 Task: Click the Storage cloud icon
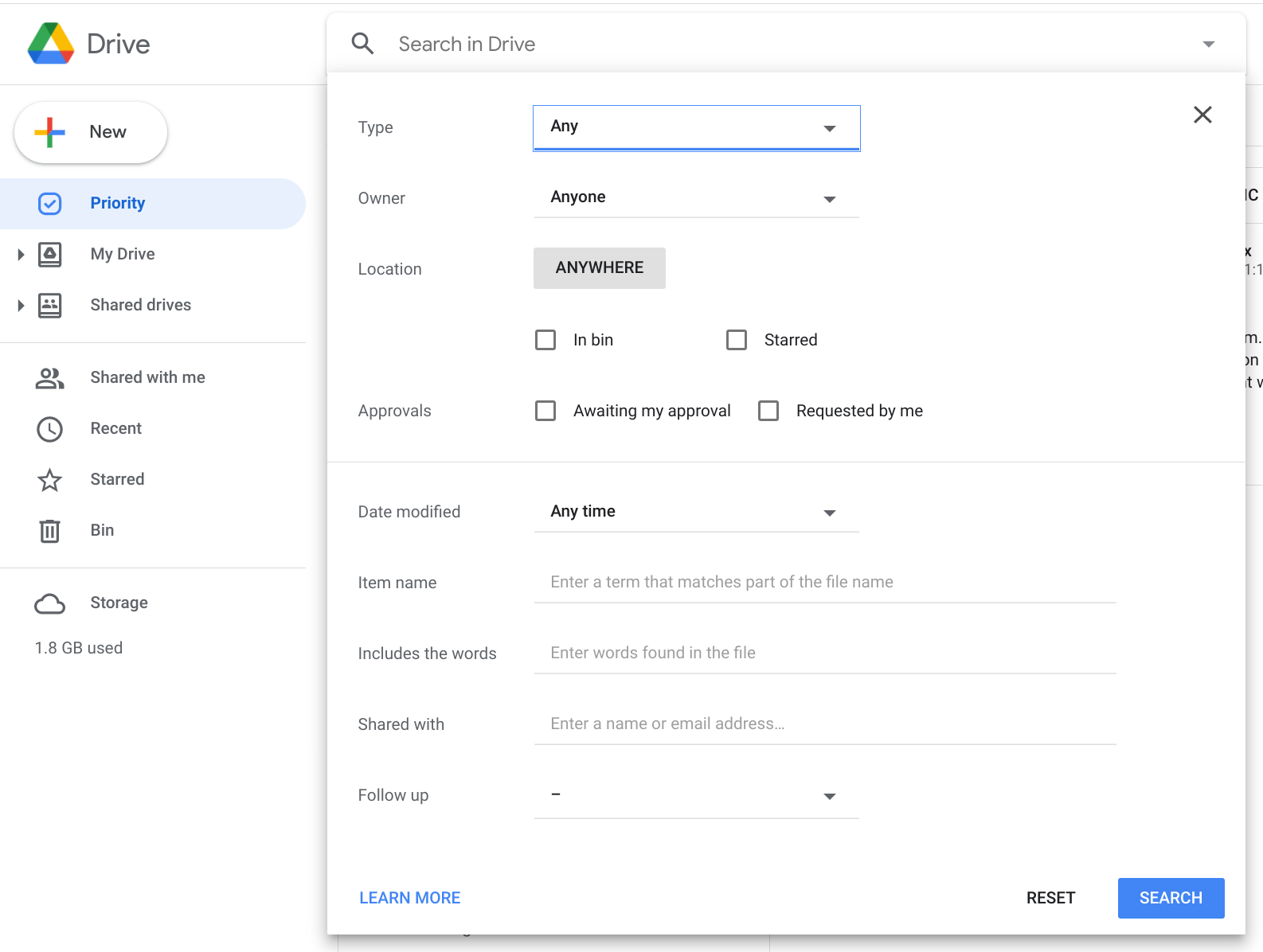tap(49, 603)
